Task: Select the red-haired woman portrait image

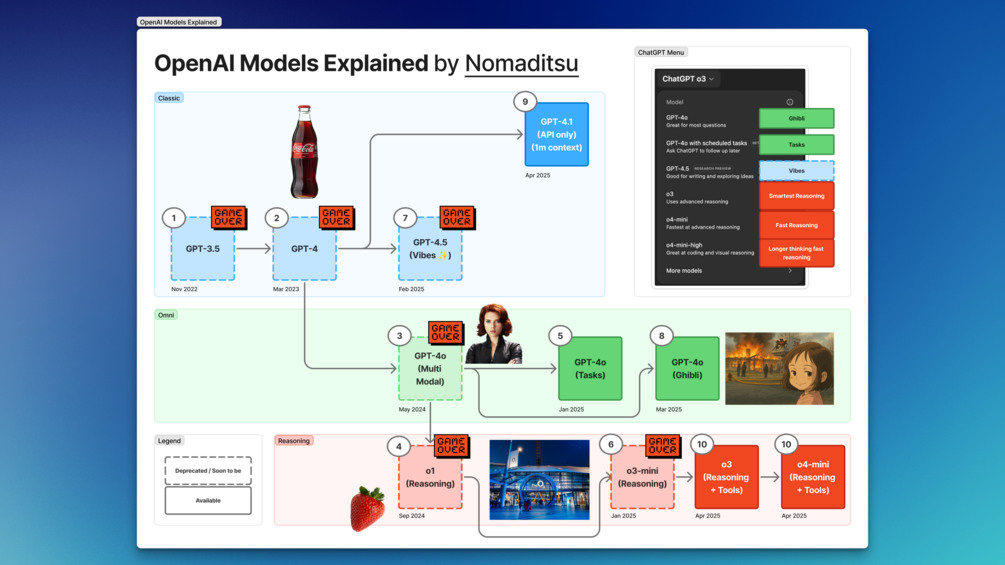Action: tap(494, 334)
